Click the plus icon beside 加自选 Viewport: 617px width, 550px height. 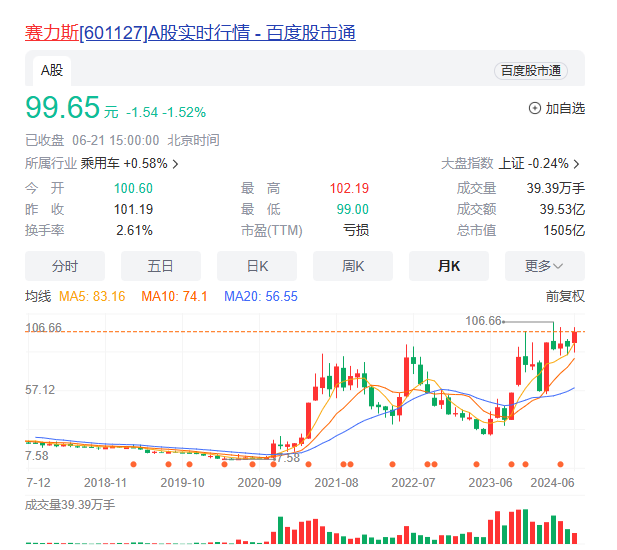click(x=534, y=108)
